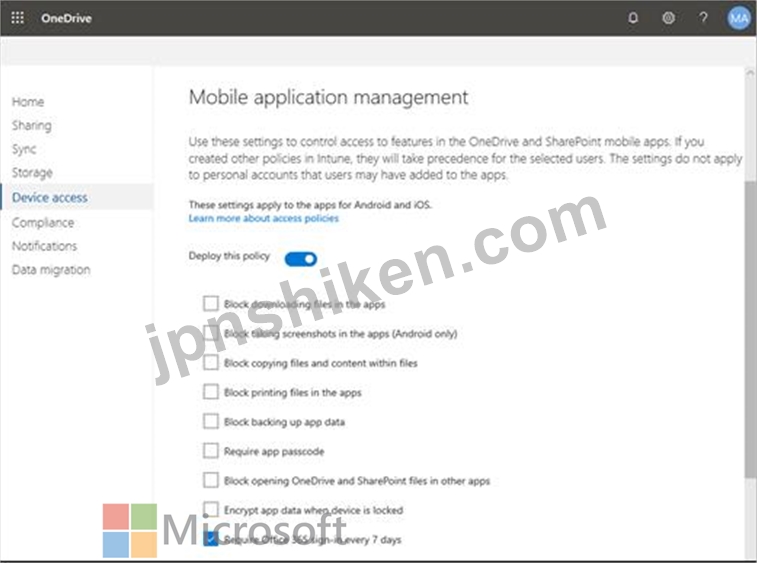757x563 pixels.
Task: Check Block backing up app data
Action: 210,422
